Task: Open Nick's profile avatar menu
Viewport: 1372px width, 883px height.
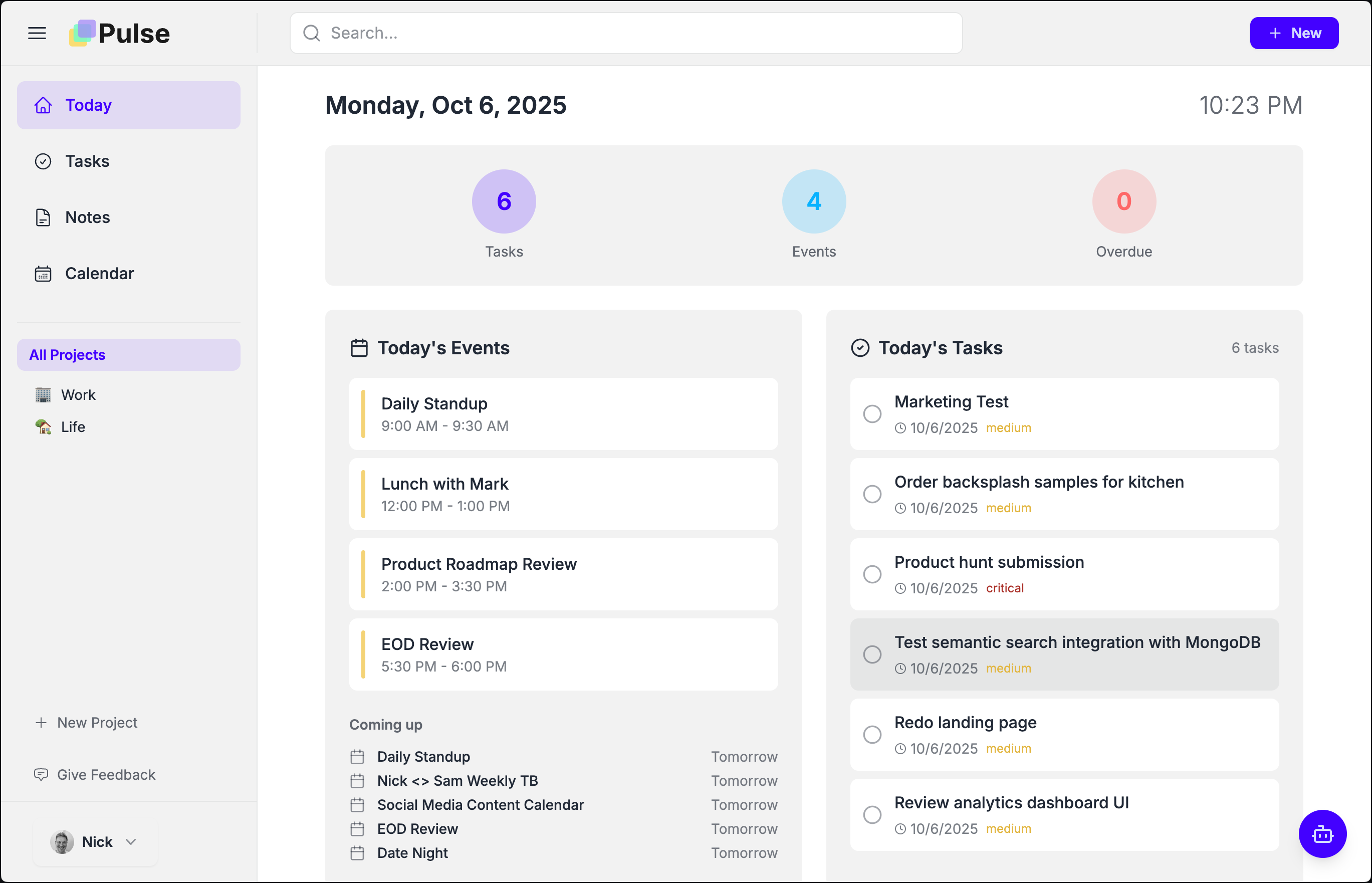Action: click(62, 842)
